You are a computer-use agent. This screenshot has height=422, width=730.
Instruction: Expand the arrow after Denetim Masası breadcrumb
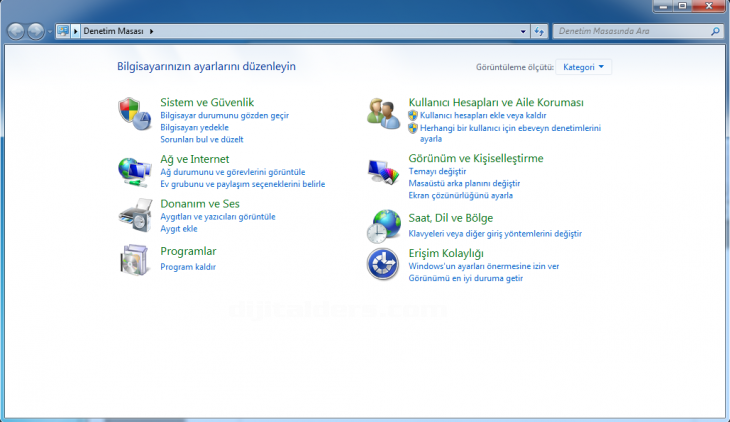pyautogui.click(x=151, y=31)
